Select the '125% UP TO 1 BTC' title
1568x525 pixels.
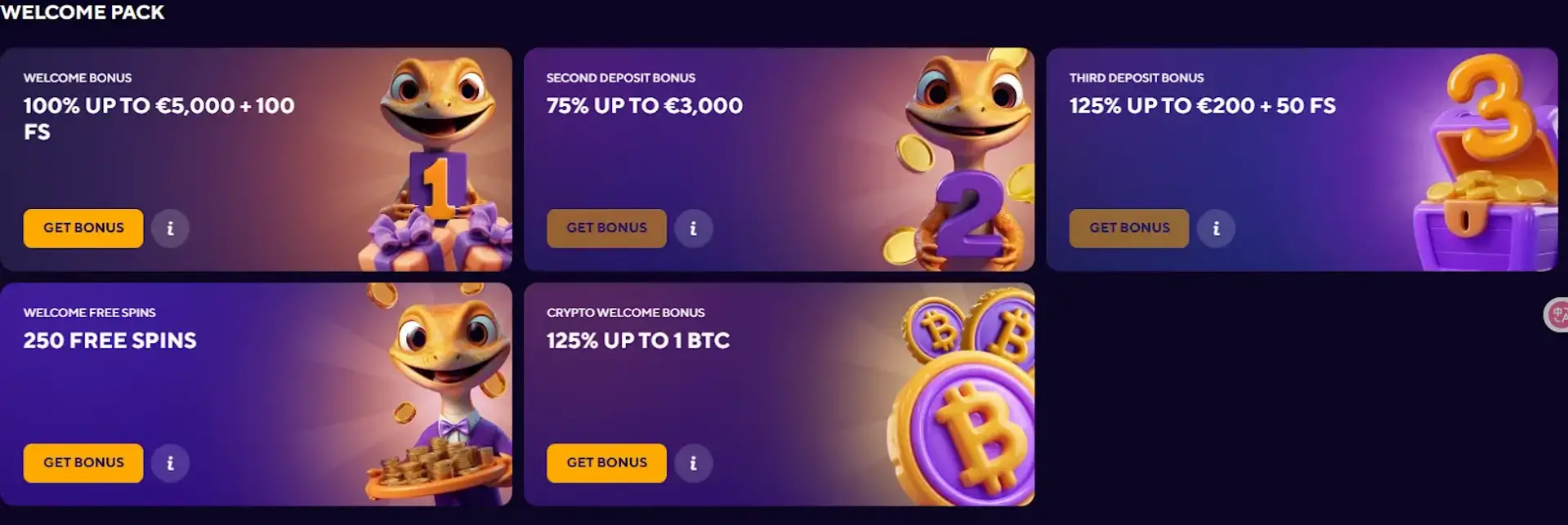tap(638, 340)
